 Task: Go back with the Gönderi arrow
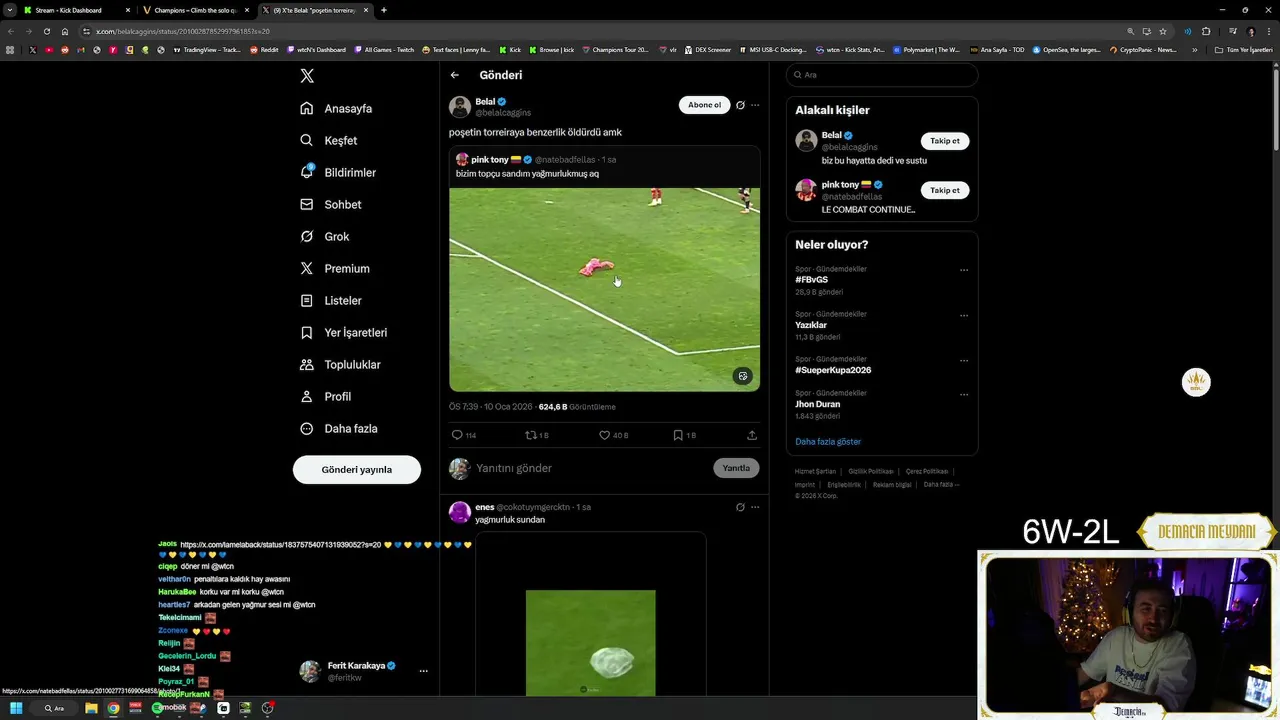[455, 75]
